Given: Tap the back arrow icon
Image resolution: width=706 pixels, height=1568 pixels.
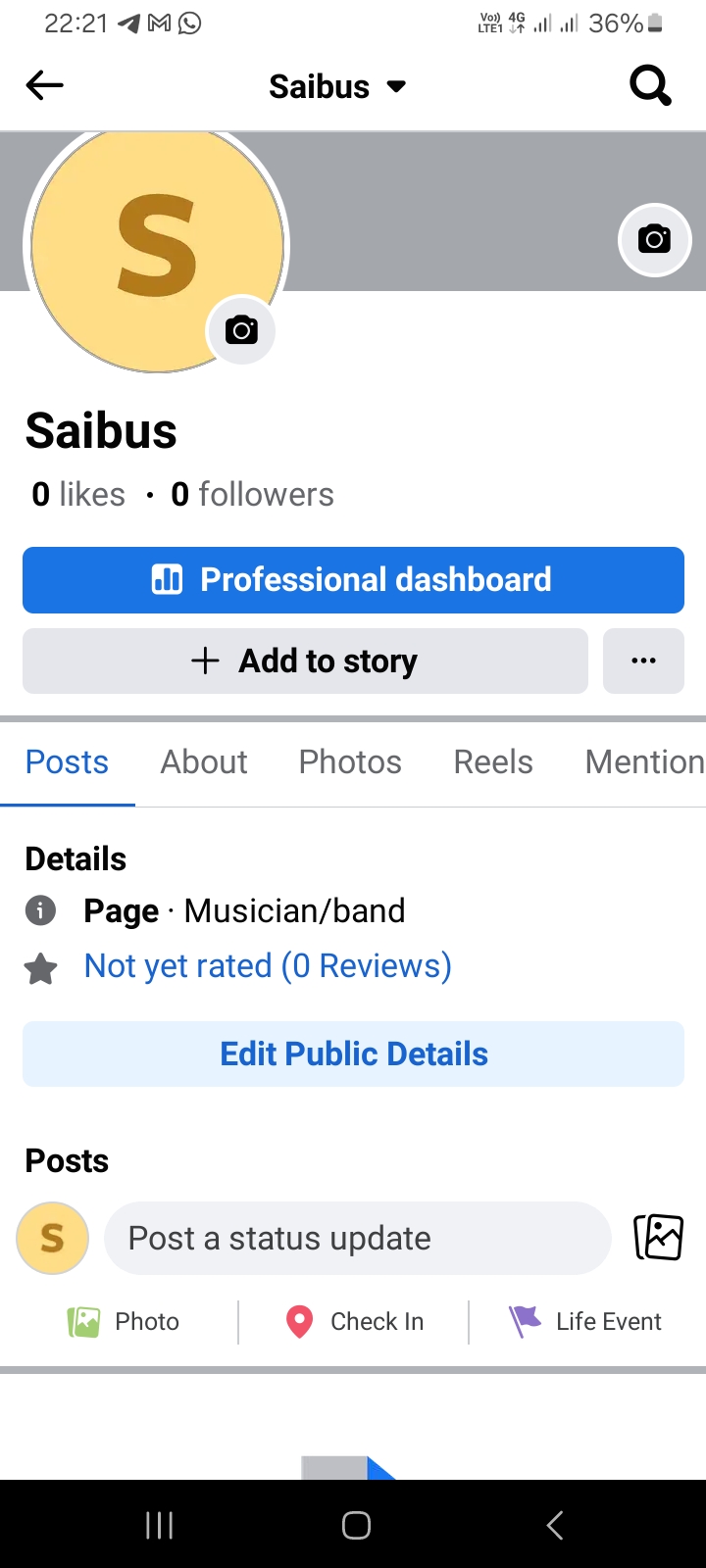Looking at the screenshot, I should point(44,86).
